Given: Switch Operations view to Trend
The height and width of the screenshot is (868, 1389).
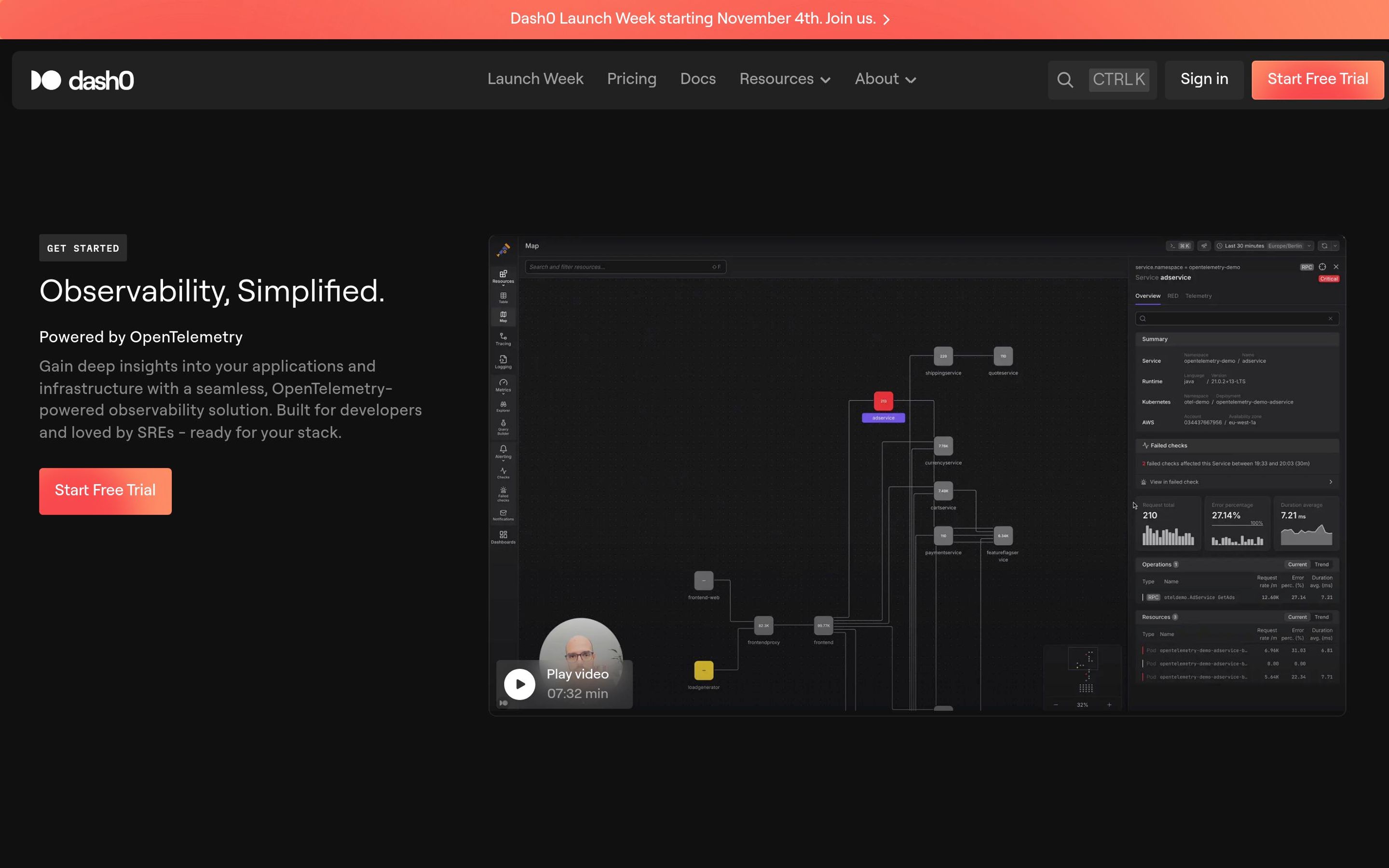Looking at the screenshot, I should tap(1321, 564).
